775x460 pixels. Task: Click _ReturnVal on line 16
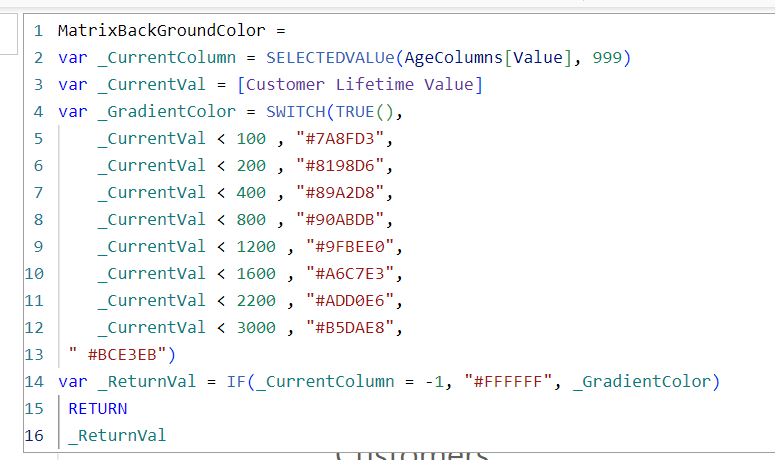pyautogui.click(x=117, y=436)
